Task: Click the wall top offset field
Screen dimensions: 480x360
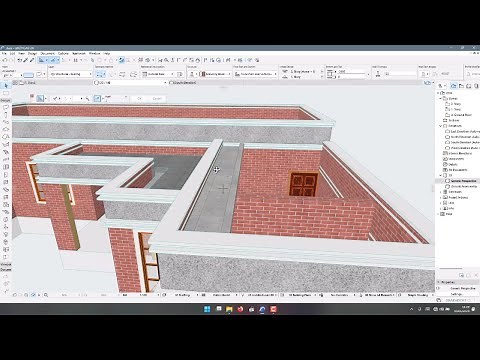Action: click(352, 71)
